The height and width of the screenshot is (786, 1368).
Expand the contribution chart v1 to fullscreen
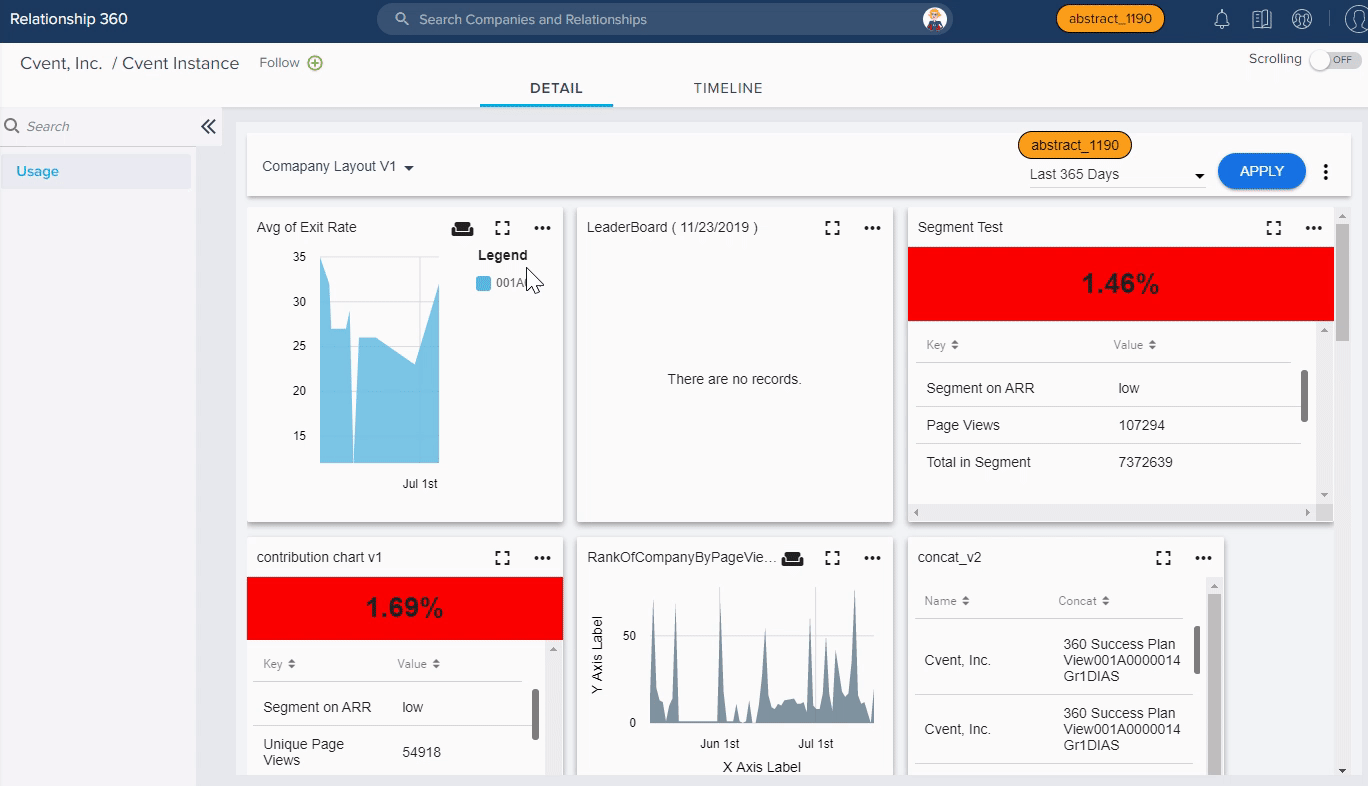pyautogui.click(x=502, y=558)
